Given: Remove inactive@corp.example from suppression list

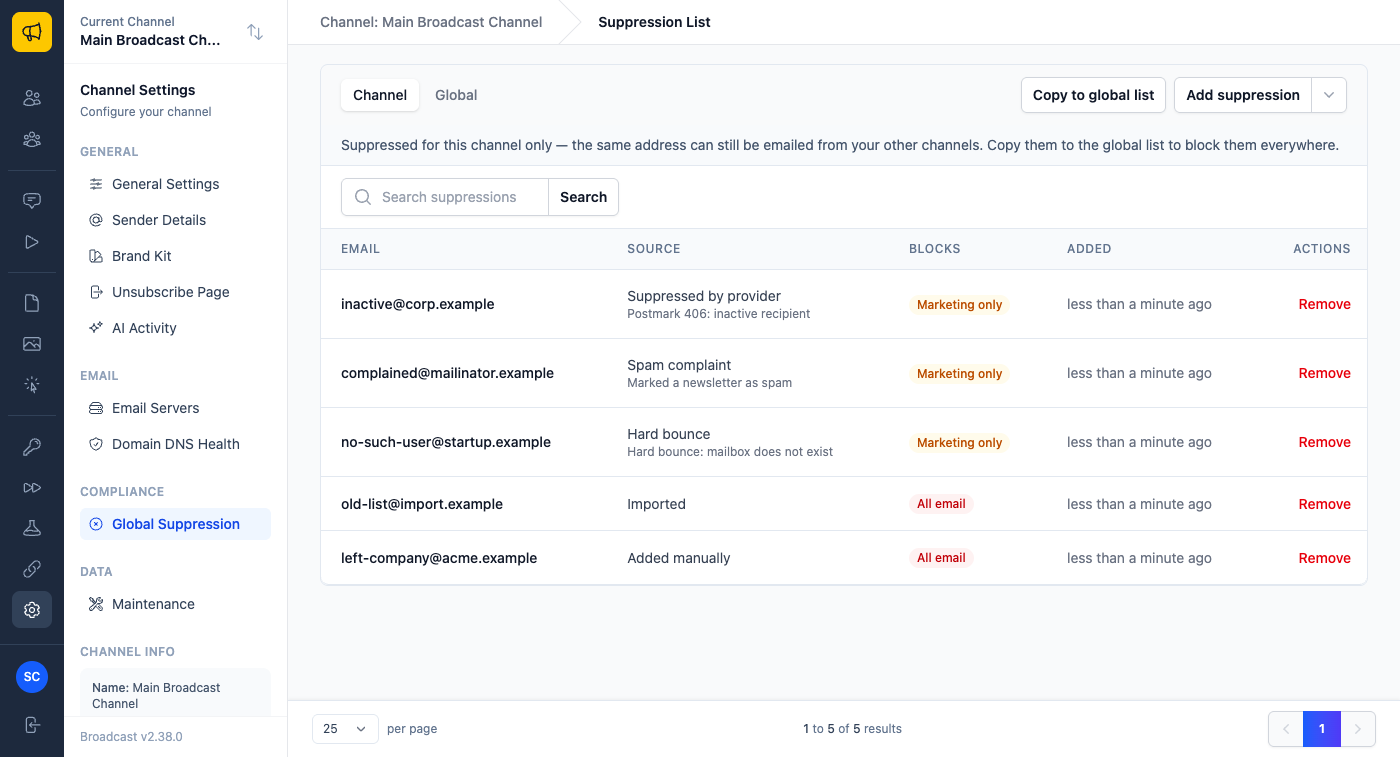Looking at the screenshot, I should (1324, 304).
